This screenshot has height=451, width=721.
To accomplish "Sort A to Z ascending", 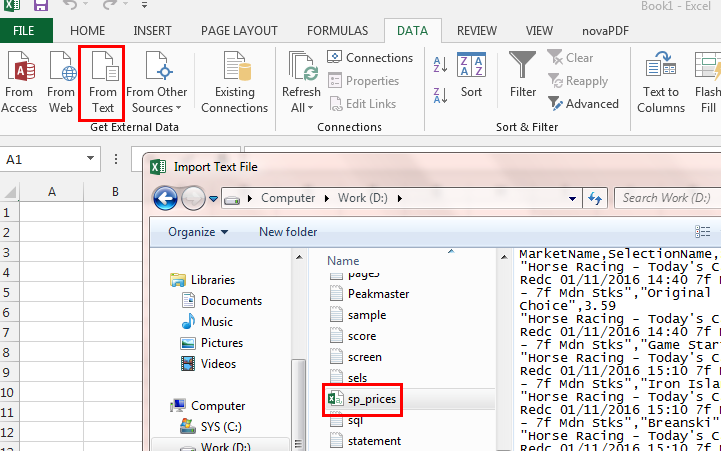I will tap(440, 65).
